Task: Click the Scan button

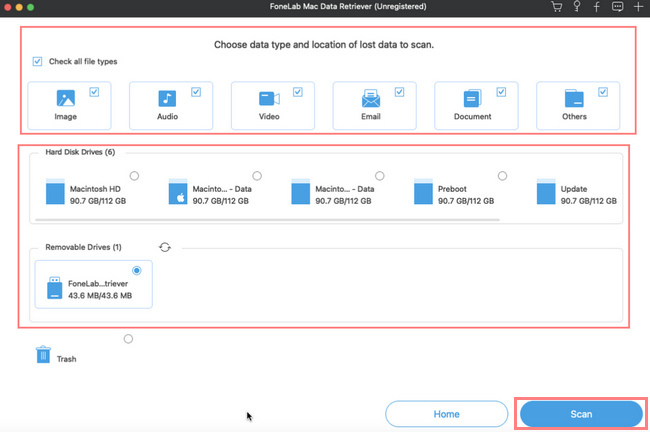Action: 581,414
